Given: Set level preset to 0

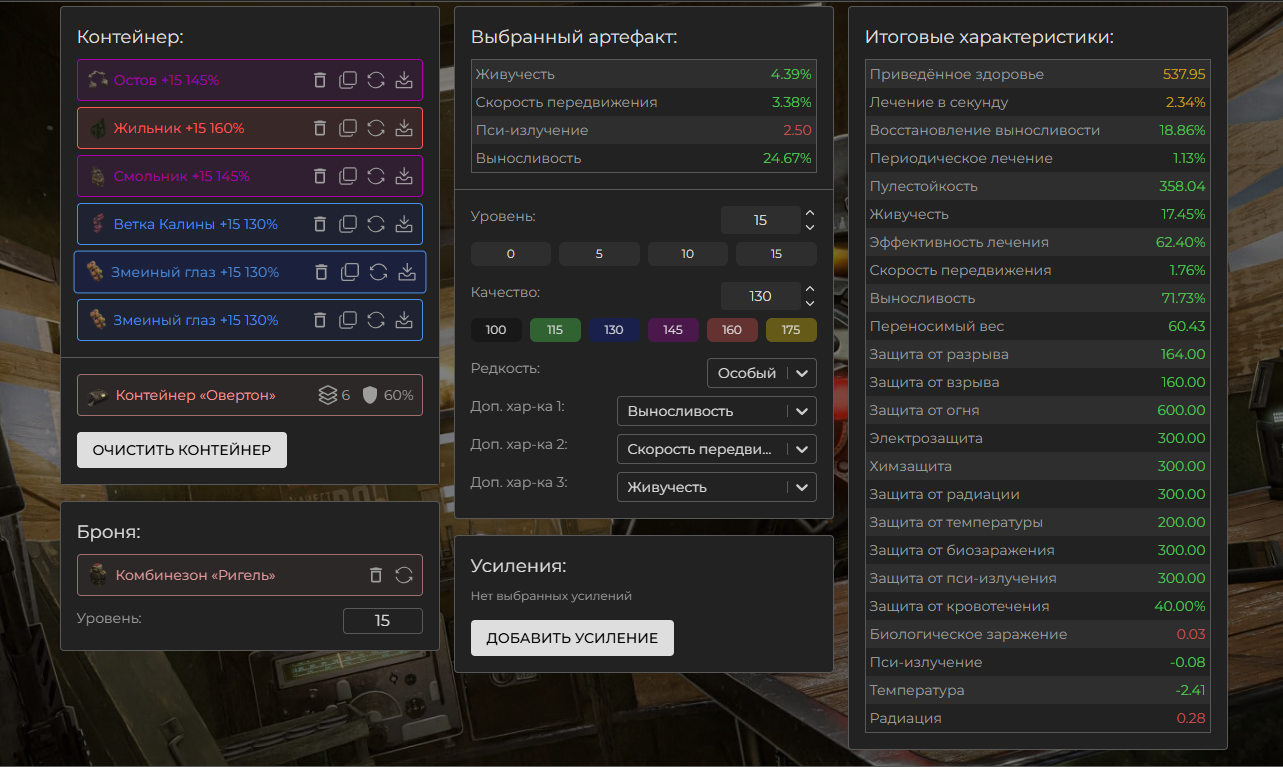Looking at the screenshot, I should [x=511, y=254].
